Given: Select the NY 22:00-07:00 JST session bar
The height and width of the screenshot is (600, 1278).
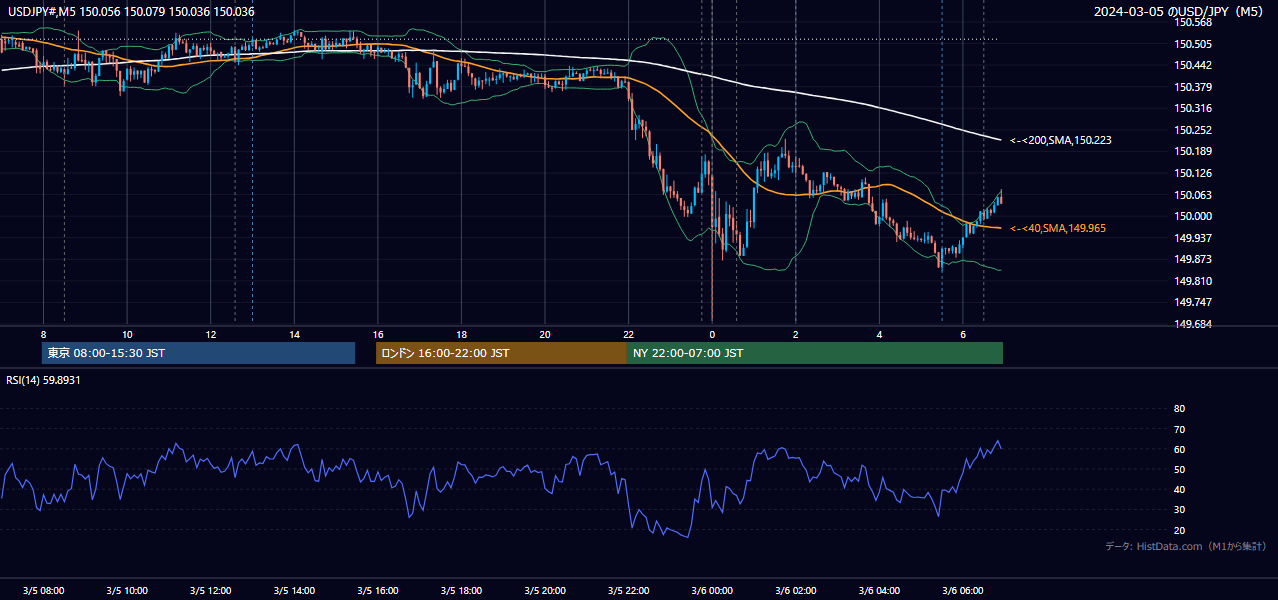Looking at the screenshot, I should pos(815,353).
